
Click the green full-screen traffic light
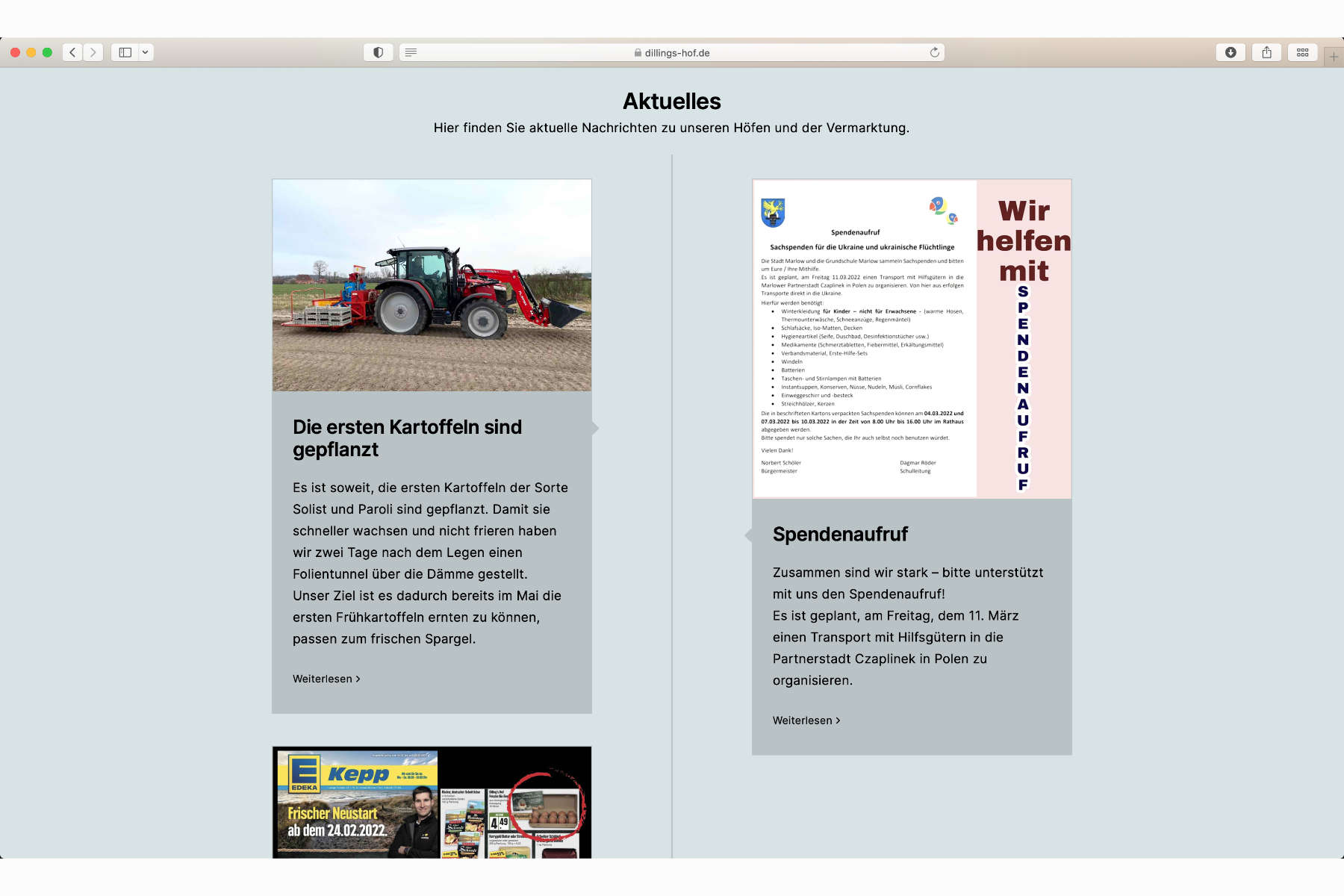tap(47, 52)
